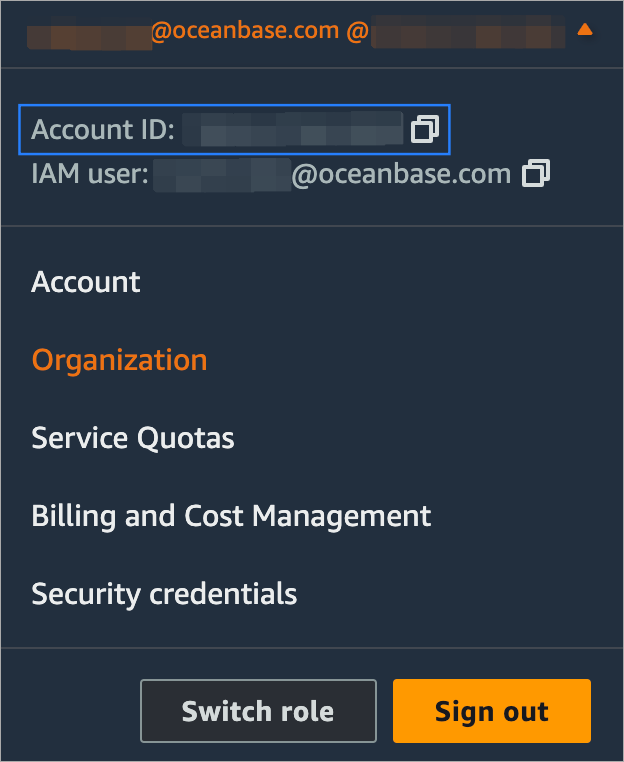Viewport: 624px width, 762px height.
Task: Click the blurred IAM user name portion
Action: tap(221, 175)
